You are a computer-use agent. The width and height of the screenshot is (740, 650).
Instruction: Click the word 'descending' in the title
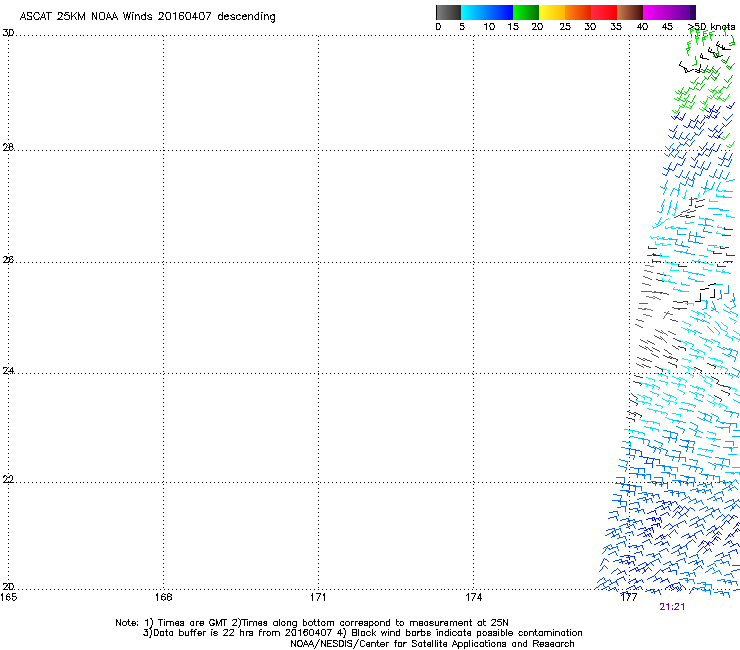(x=246, y=17)
